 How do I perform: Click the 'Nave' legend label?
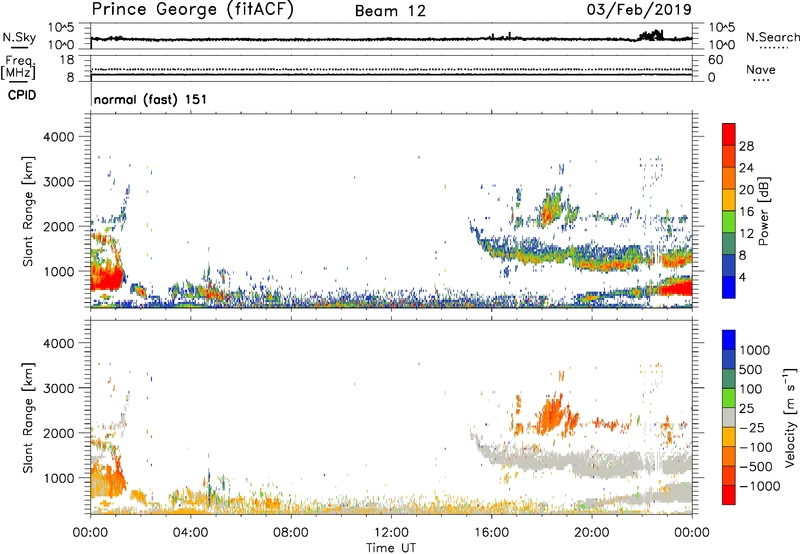tap(760, 70)
